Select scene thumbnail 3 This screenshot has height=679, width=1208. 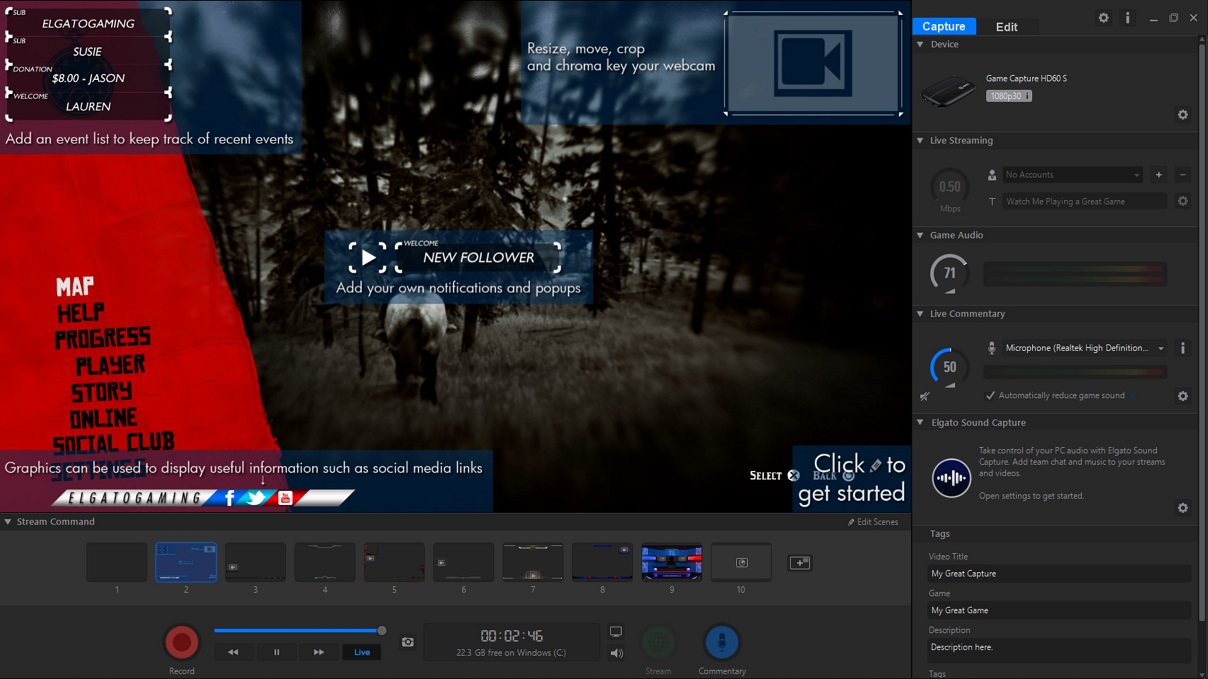(x=255, y=562)
